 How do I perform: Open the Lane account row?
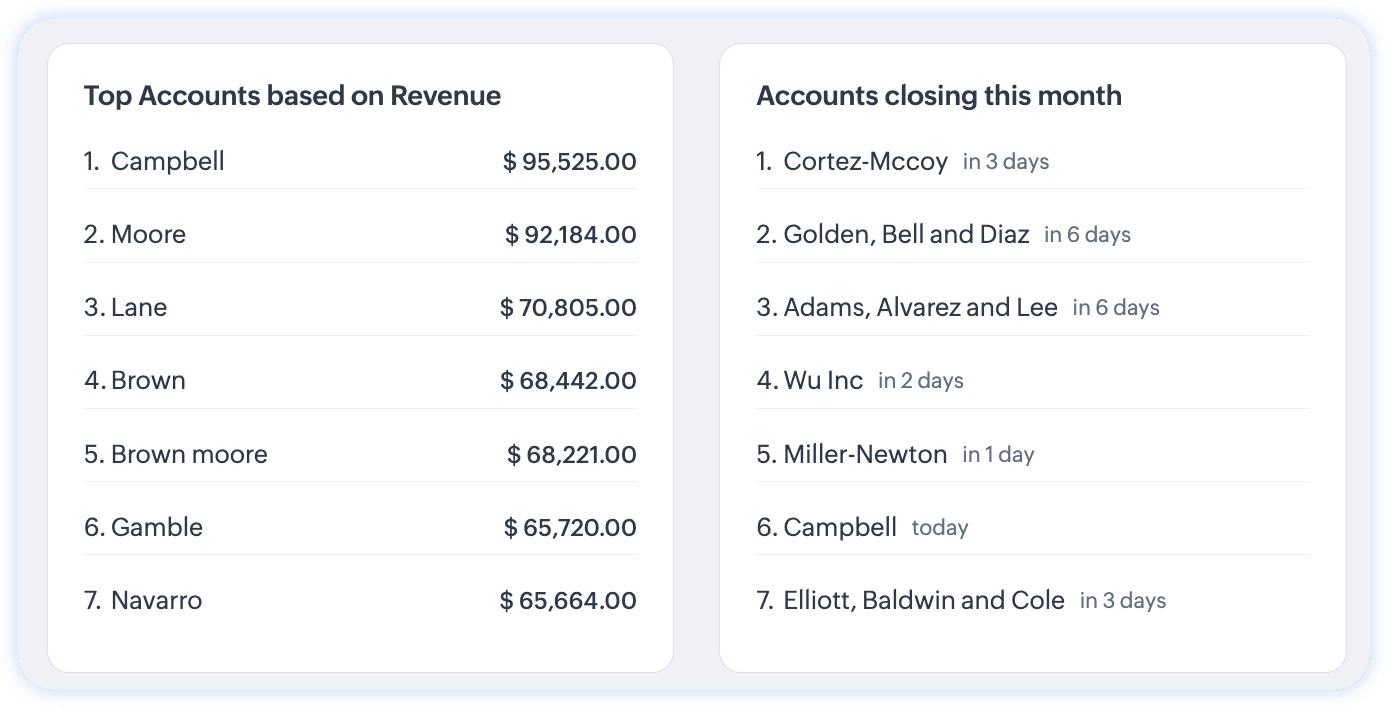point(139,308)
